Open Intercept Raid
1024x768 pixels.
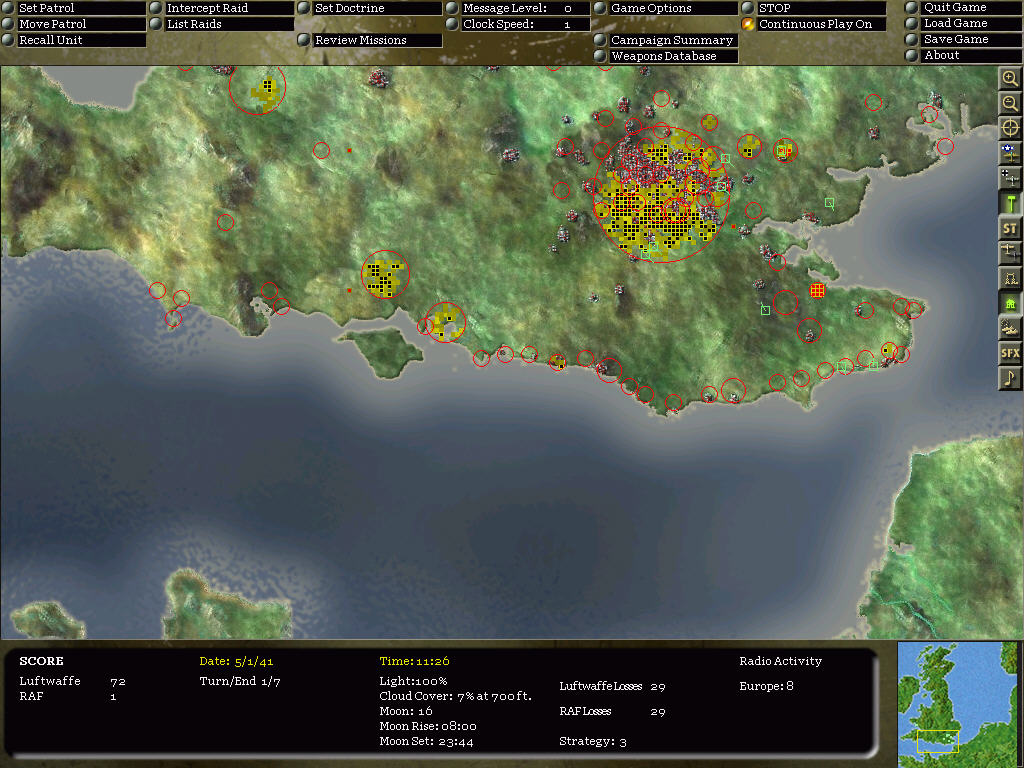[221, 8]
